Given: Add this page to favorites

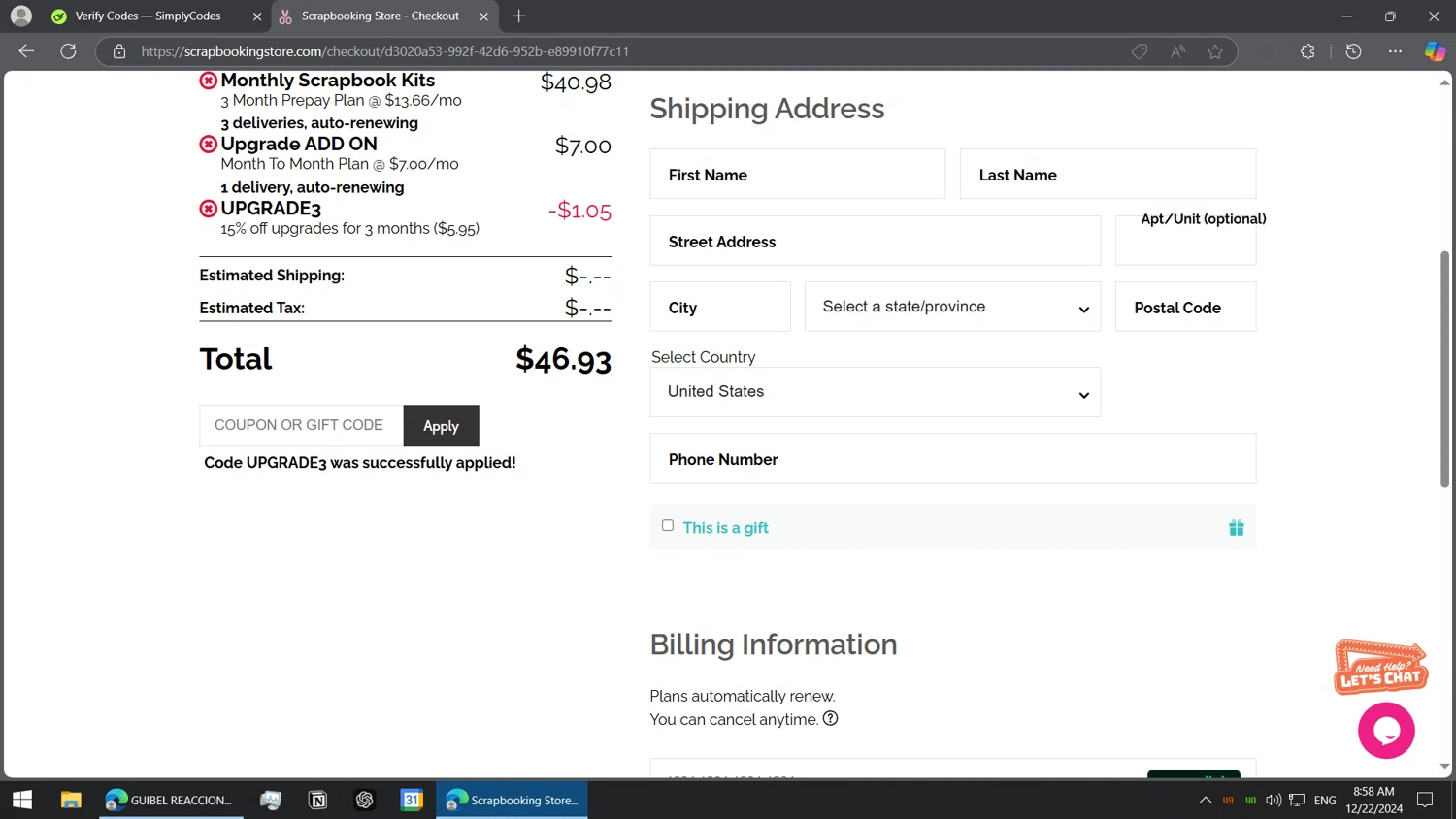Looking at the screenshot, I should [x=1215, y=51].
